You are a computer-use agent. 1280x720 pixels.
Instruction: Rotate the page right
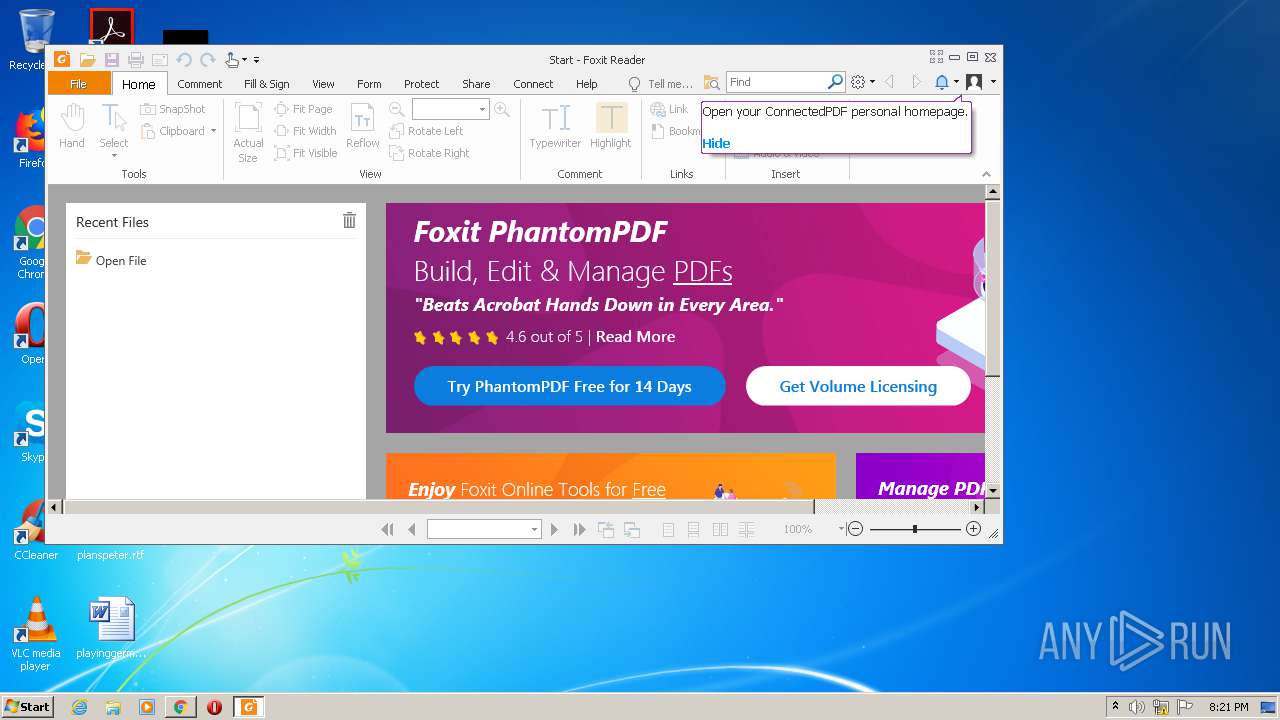(429, 153)
